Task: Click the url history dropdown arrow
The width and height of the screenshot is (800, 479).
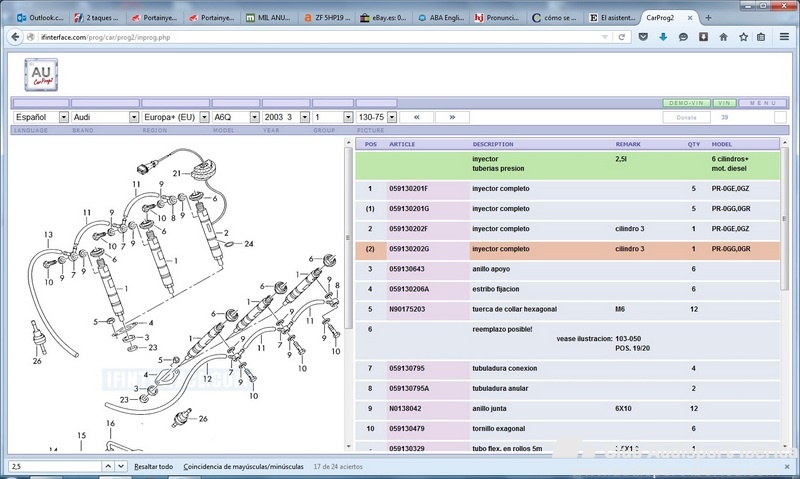Action: tap(605, 37)
